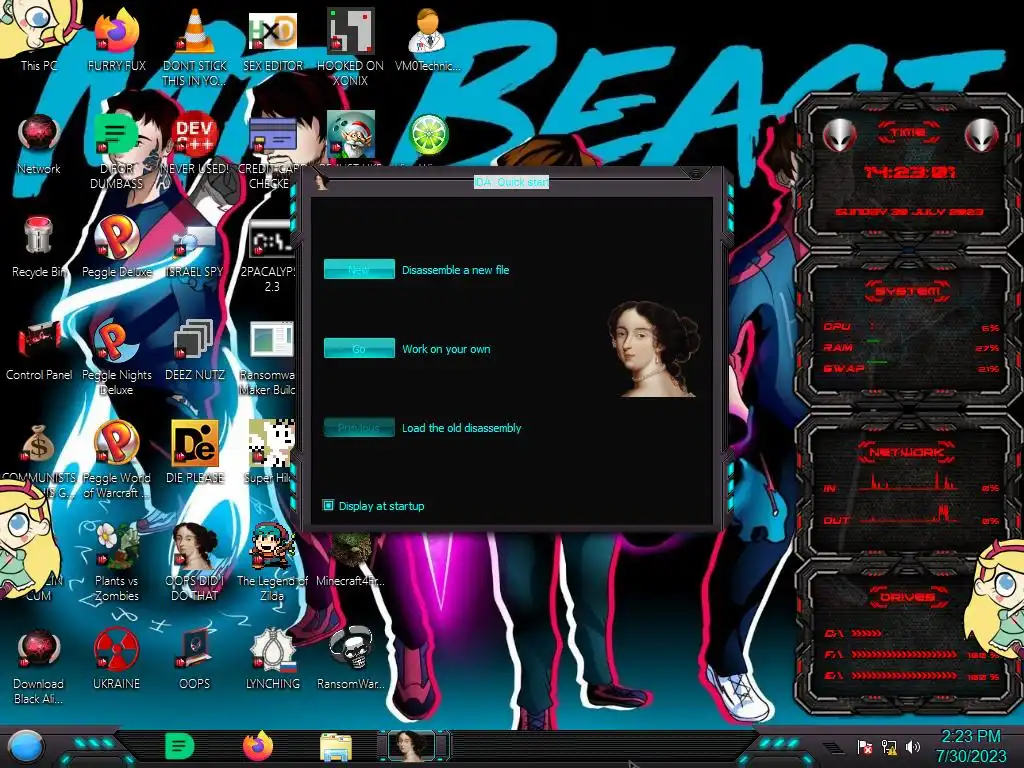Click the right alien head on the widget

point(982,136)
